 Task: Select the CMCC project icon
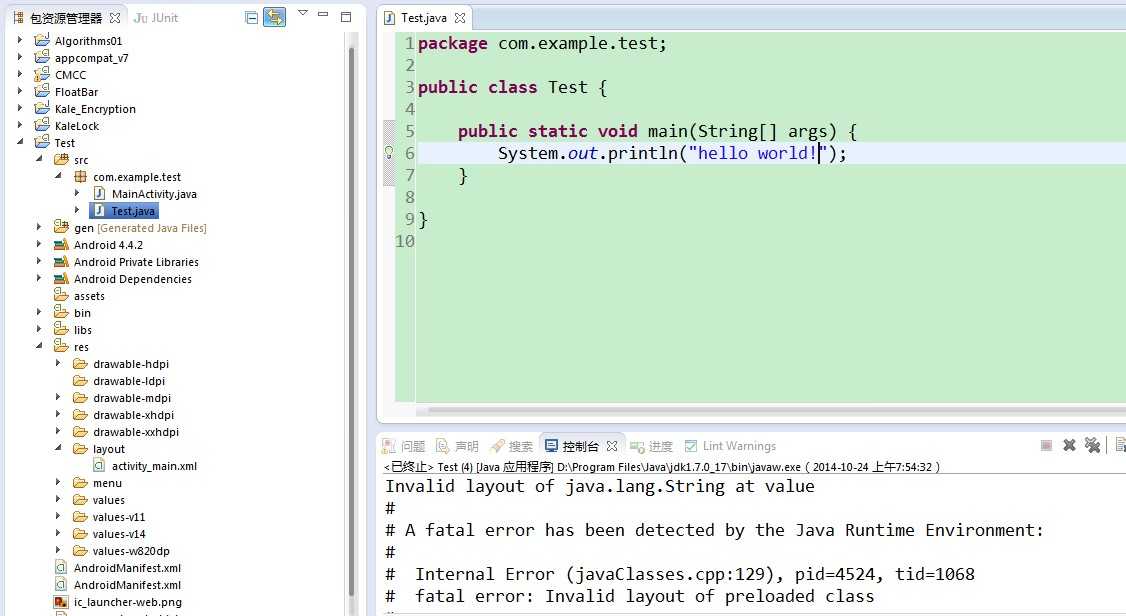tap(42, 73)
